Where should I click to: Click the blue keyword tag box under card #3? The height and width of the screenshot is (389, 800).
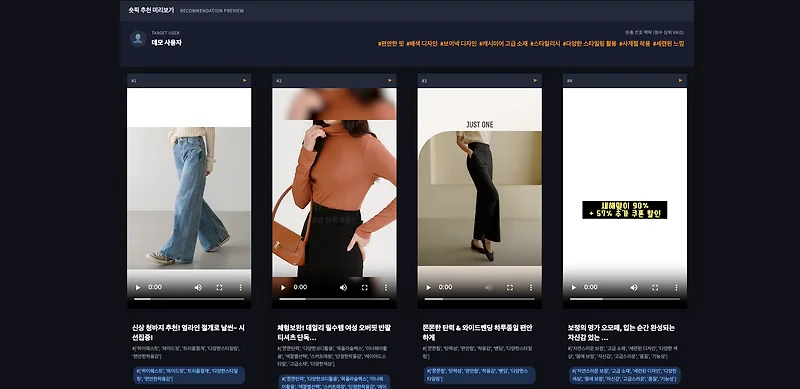[x=480, y=375]
